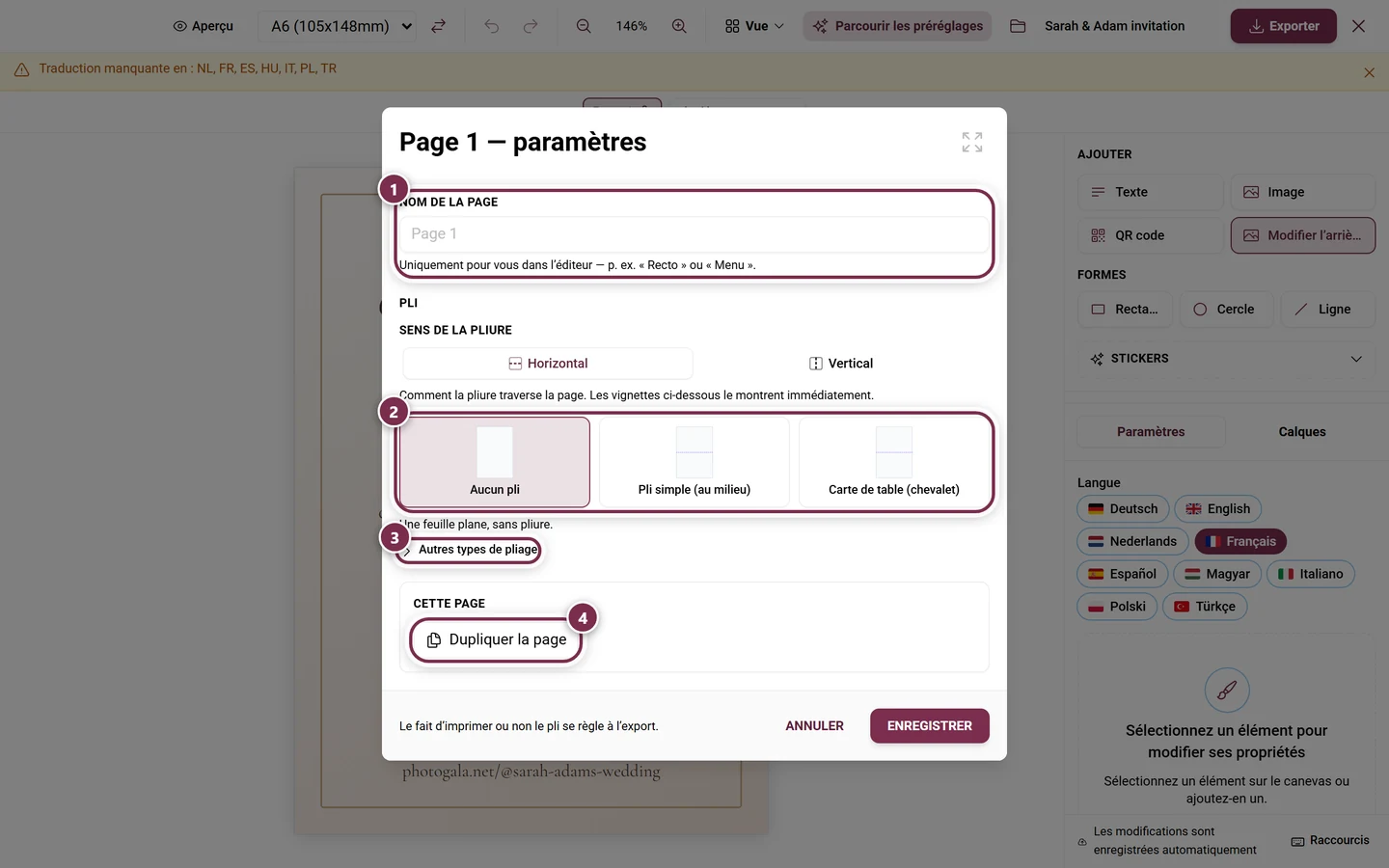
Task: Add a Texte element
Action: click(1150, 192)
